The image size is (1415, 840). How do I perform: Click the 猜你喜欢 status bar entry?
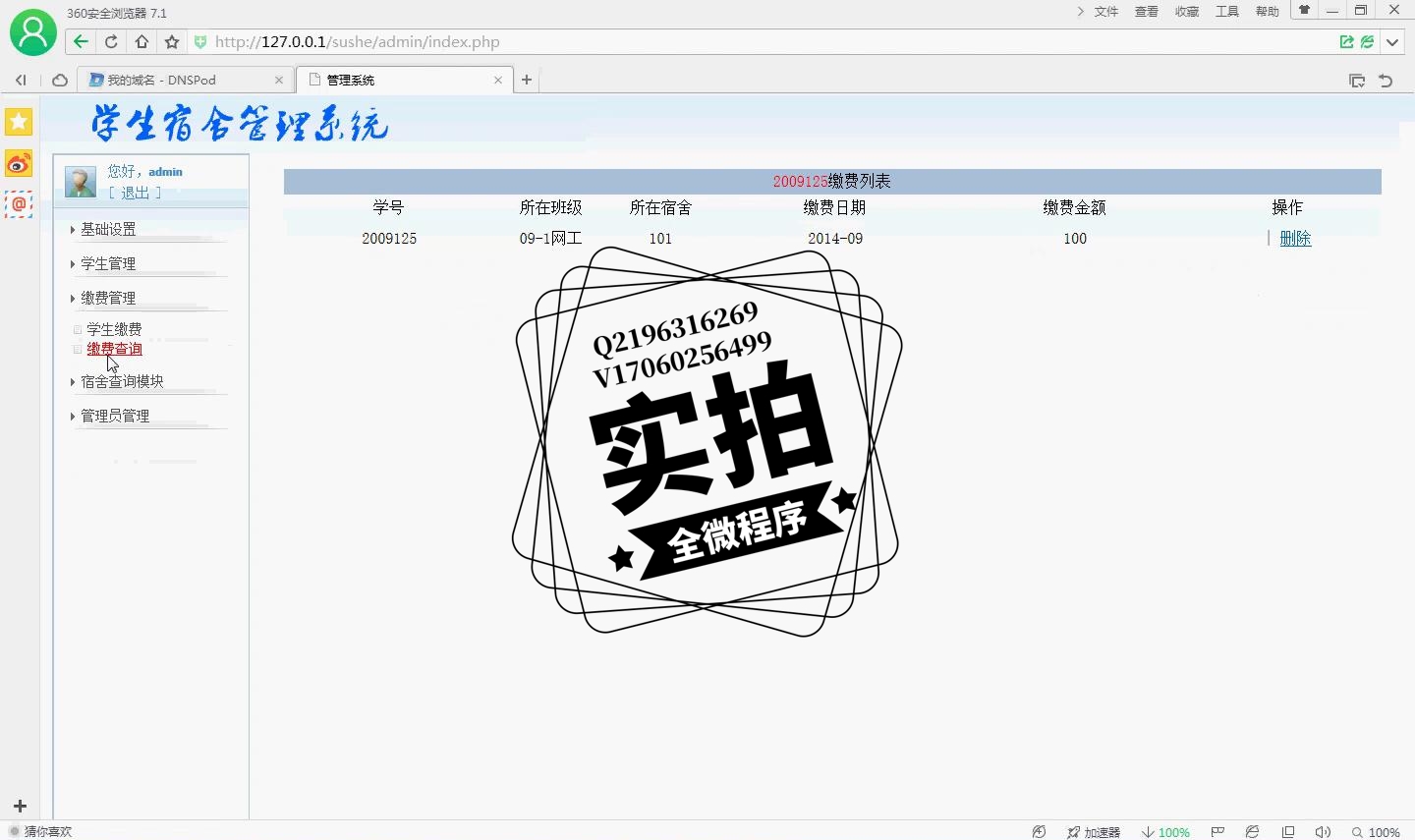coord(40,831)
